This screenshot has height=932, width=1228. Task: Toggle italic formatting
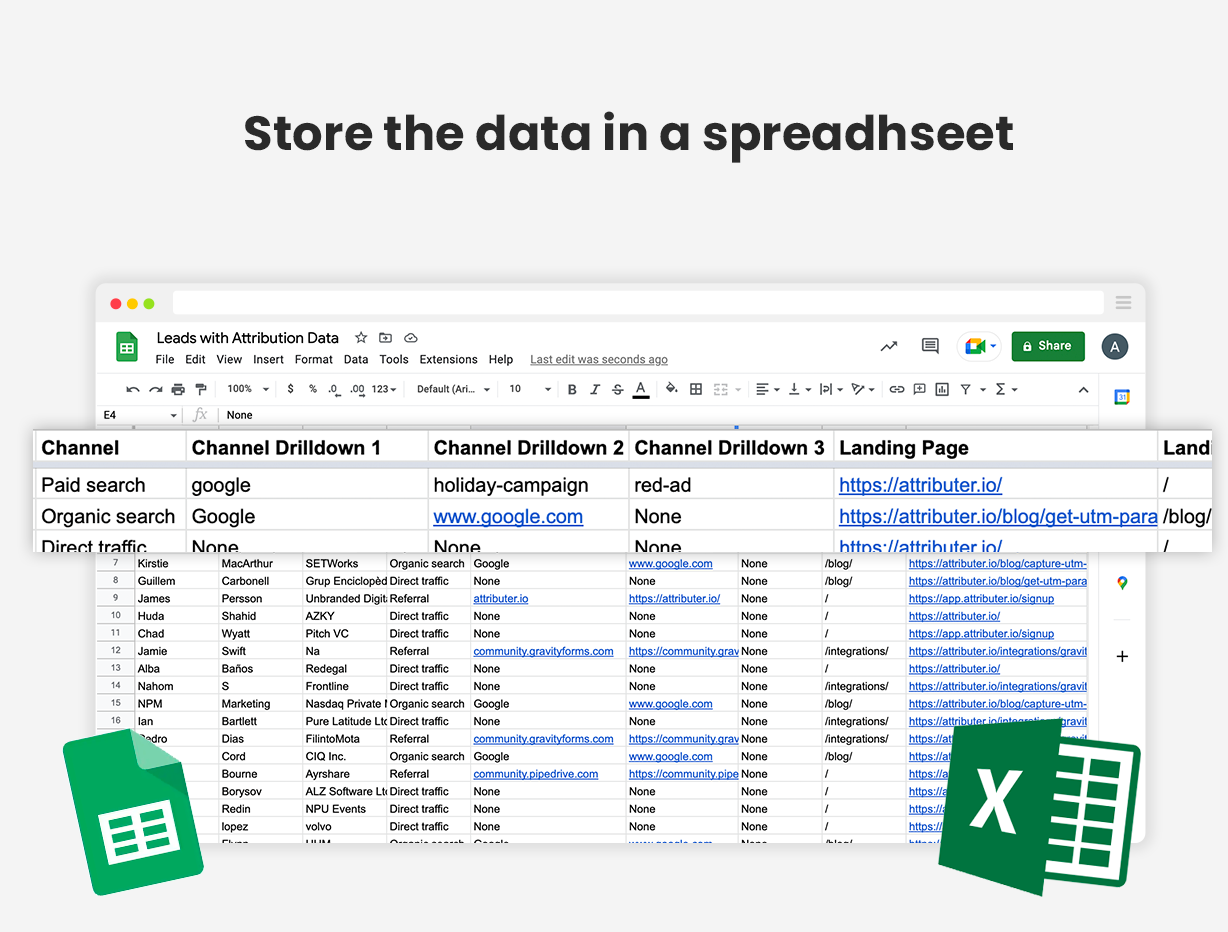595,389
